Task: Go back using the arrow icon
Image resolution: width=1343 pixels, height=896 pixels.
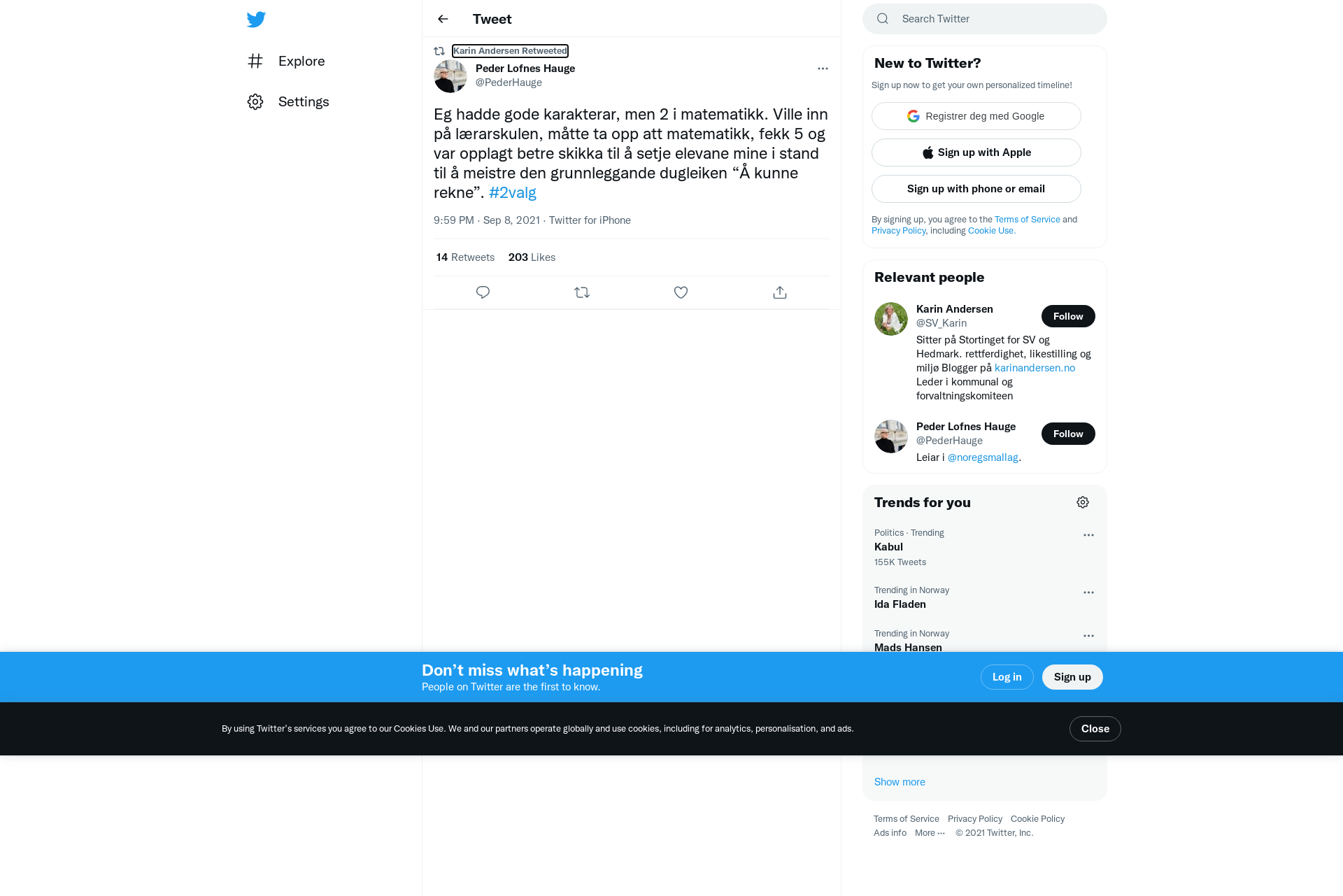Action: 443,19
